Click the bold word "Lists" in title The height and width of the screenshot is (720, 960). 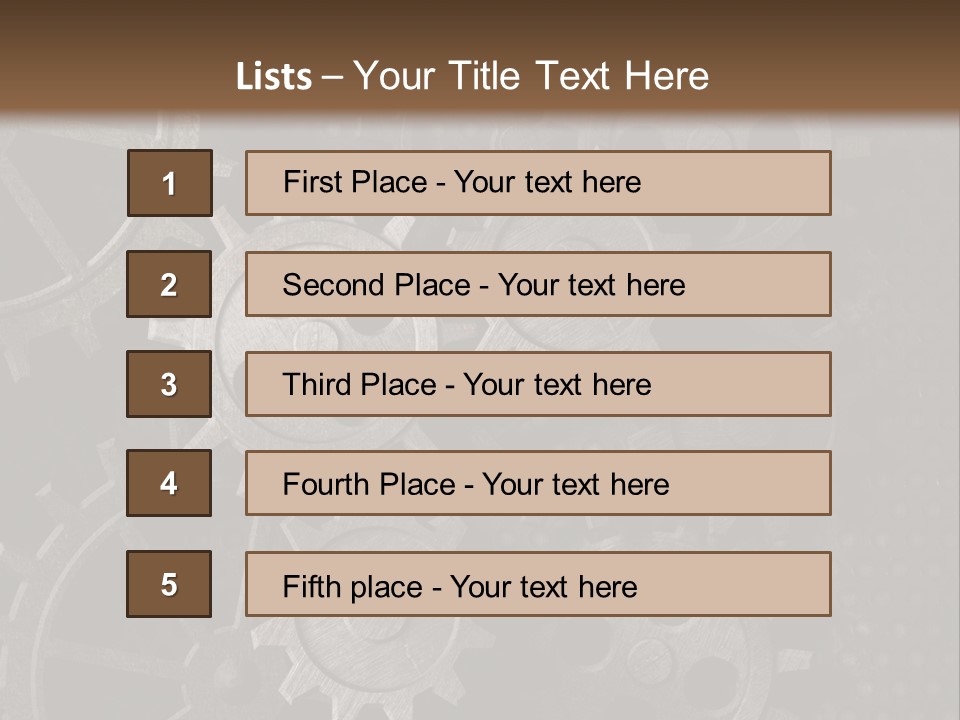click(274, 77)
